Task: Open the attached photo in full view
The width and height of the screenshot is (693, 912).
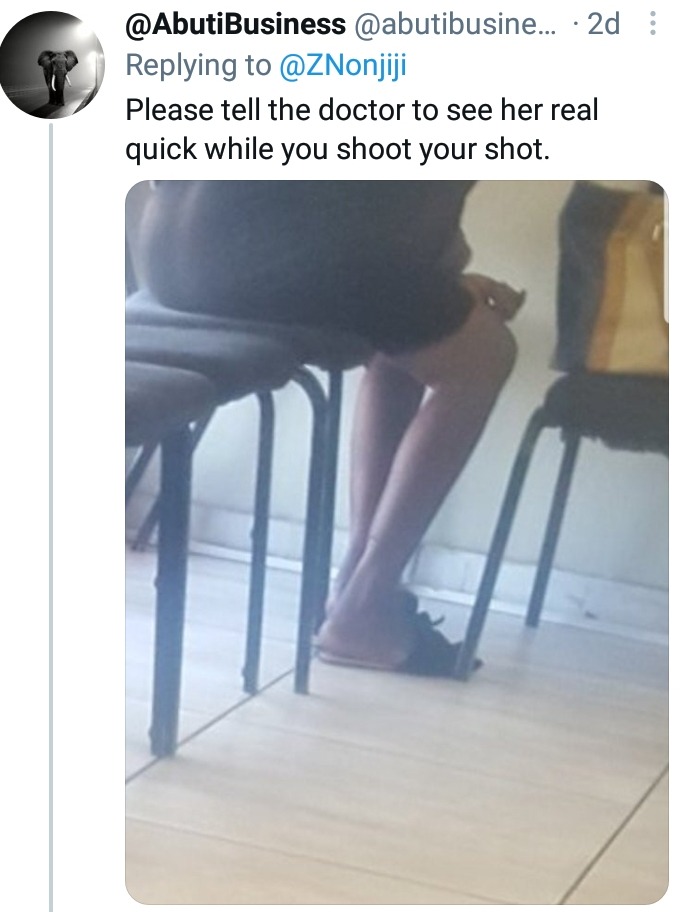Action: (x=397, y=542)
